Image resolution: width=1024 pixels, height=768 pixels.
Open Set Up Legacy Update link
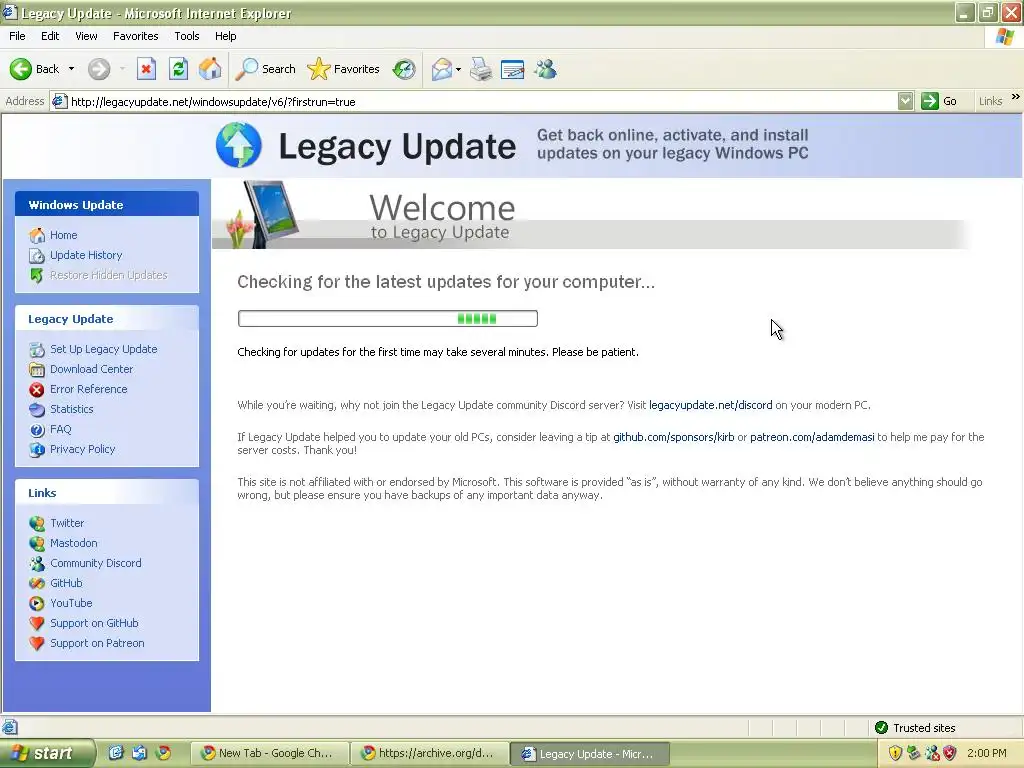[x=104, y=349]
